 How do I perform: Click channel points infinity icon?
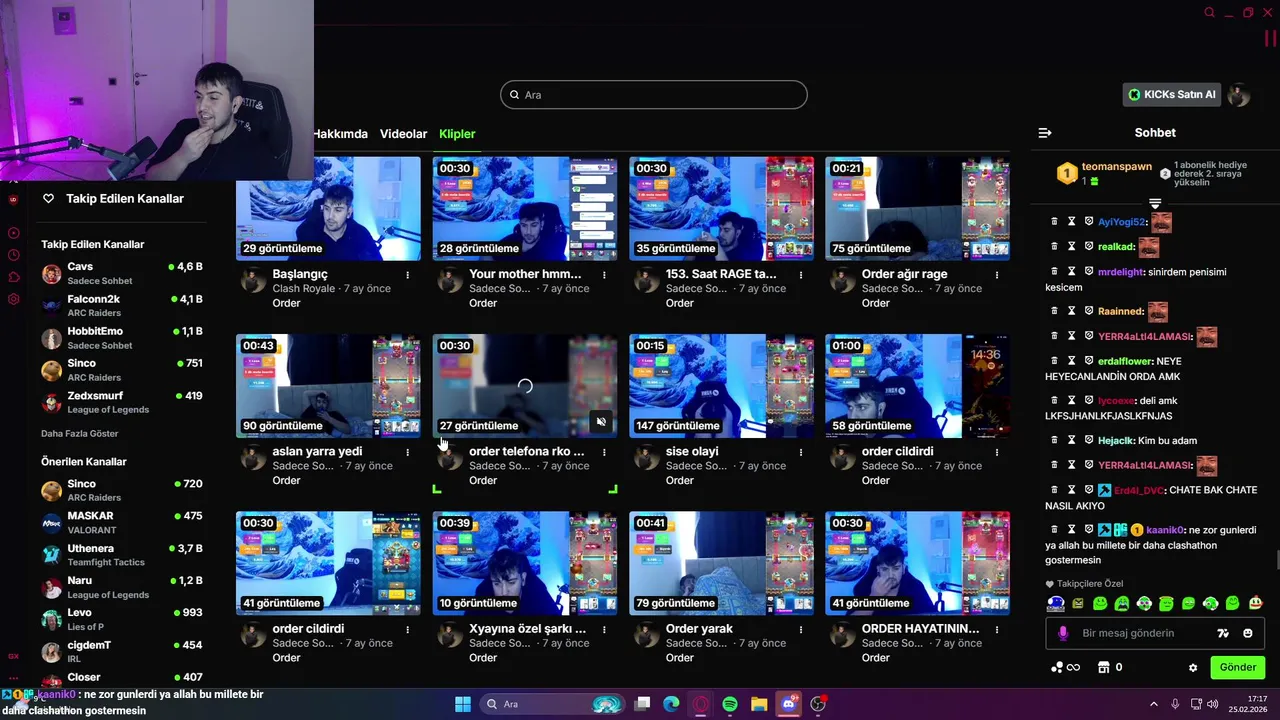(x=1066, y=667)
